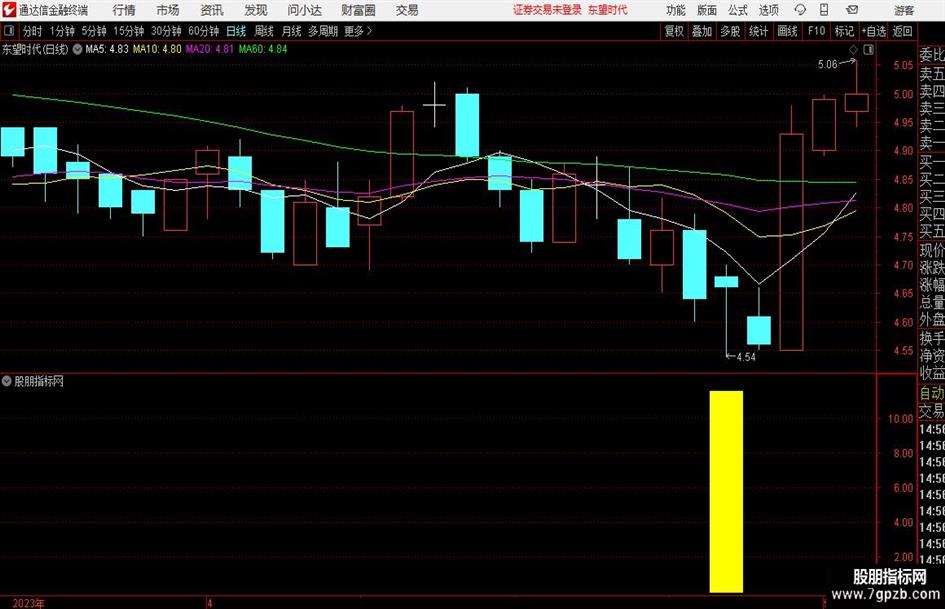This screenshot has height=609, width=945.
Task: Switch to the 分时 chart tab
Action: pyautogui.click(x=32, y=31)
